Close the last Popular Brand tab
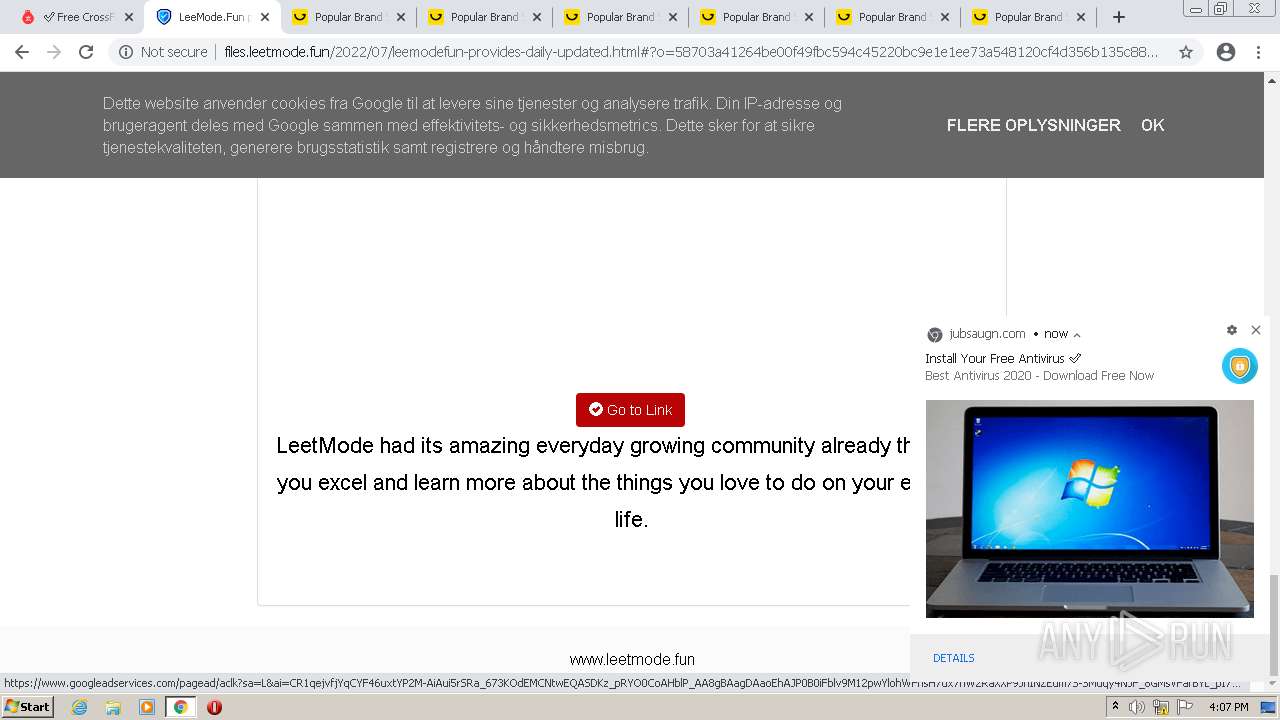Image resolution: width=1280 pixels, height=720 pixels. 1081,17
